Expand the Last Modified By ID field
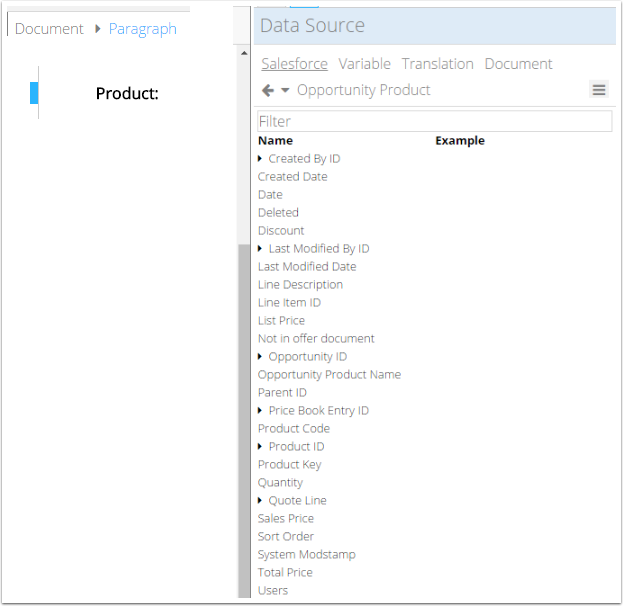The width and height of the screenshot is (623, 606). [x=261, y=249]
